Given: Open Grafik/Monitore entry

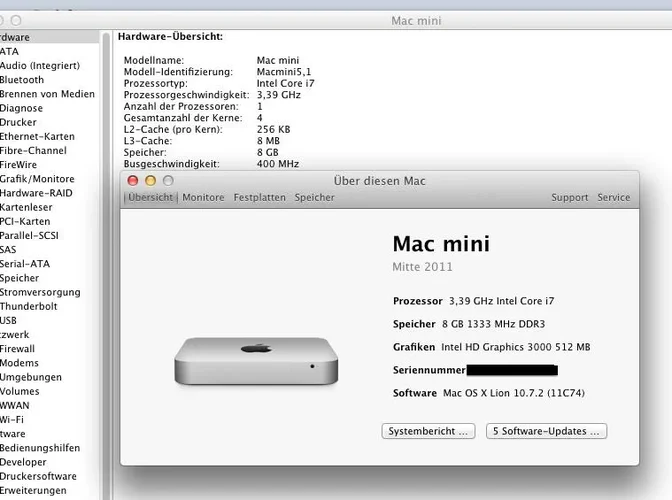Looking at the screenshot, I should pyautogui.click(x=37, y=179).
